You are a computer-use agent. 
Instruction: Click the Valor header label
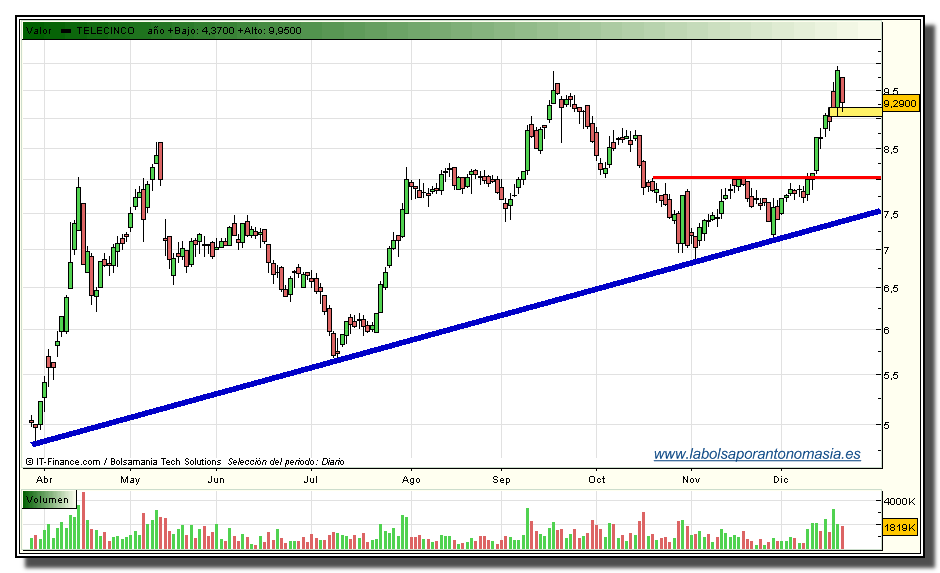click(x=38, y=31)
